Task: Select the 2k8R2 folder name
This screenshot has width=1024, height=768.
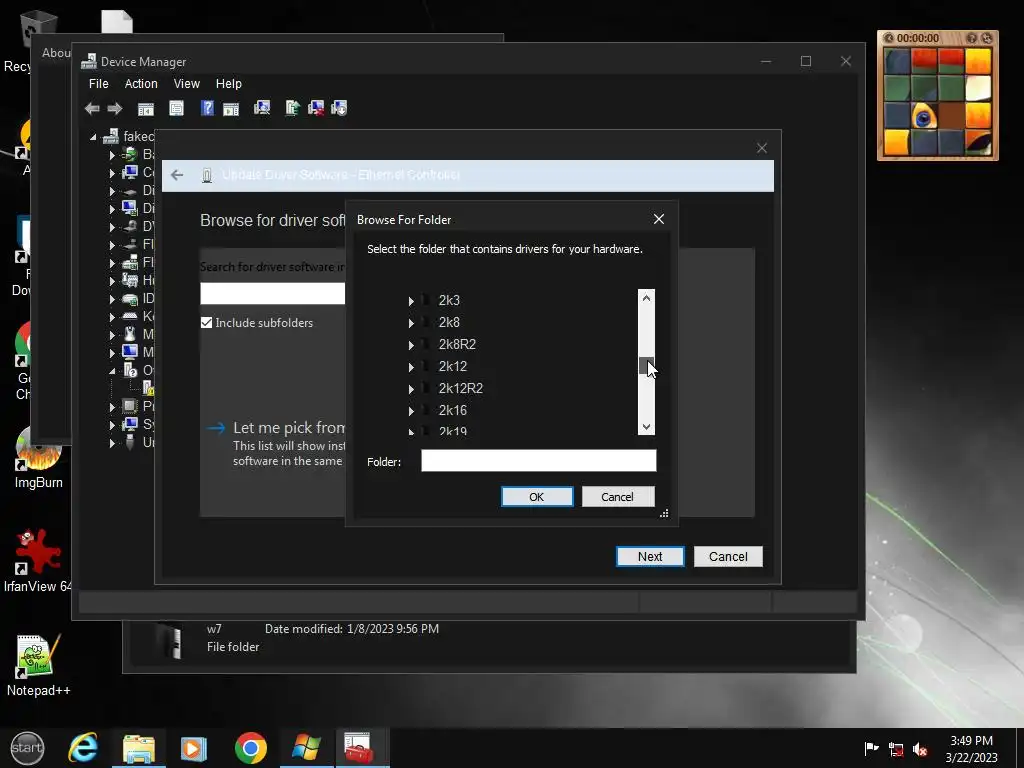Action: pyautogui.click(x=457, y=344)
